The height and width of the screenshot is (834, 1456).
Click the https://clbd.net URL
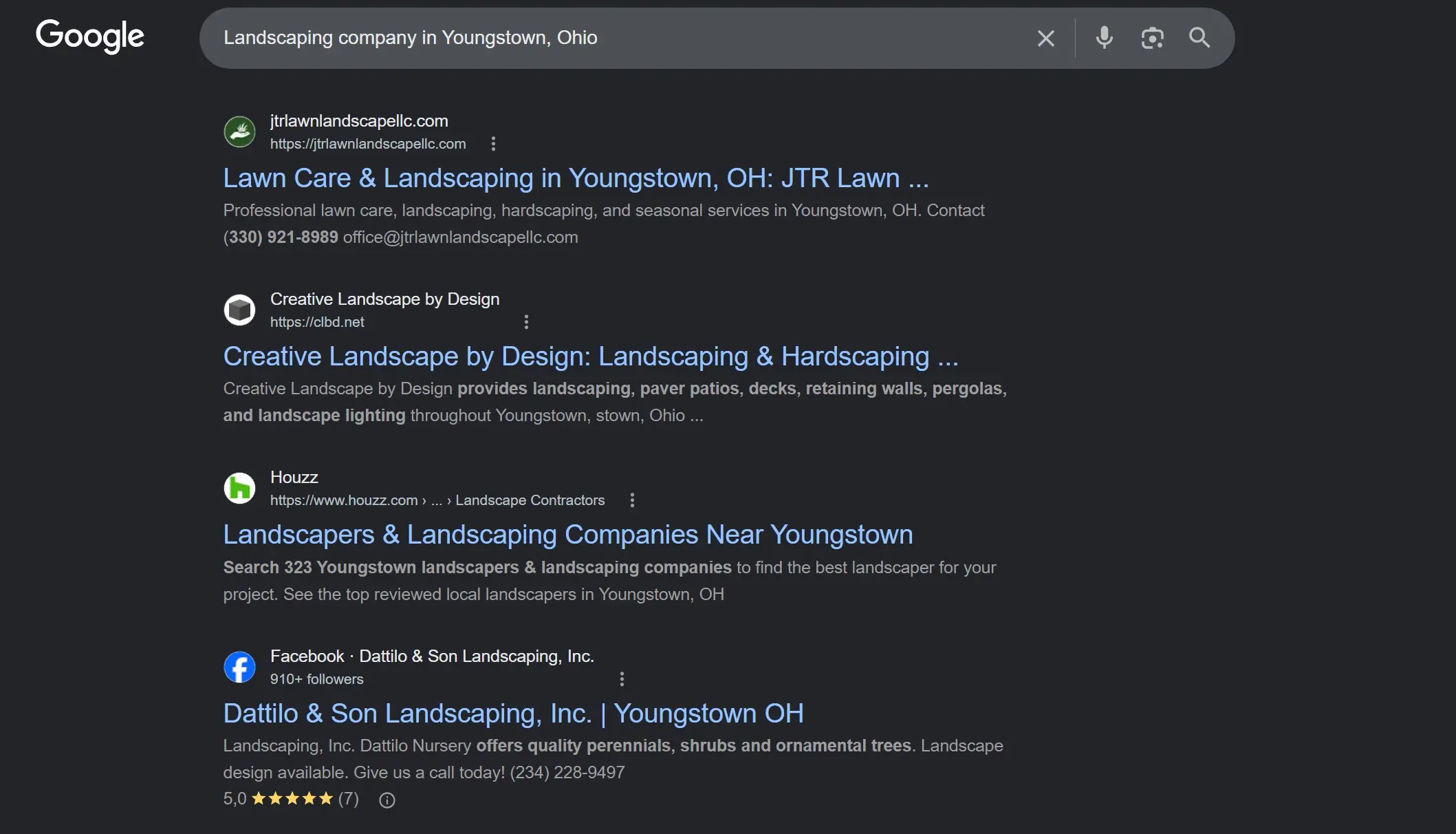coord(317,322)
